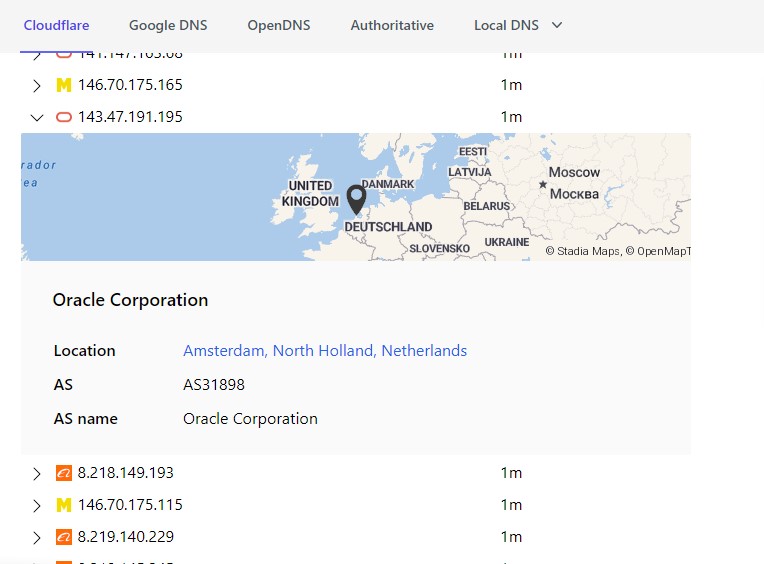Open the Local DNS dropdown
Image resolution: width=764 pixels, height=564 pixels.
[518, 25]
